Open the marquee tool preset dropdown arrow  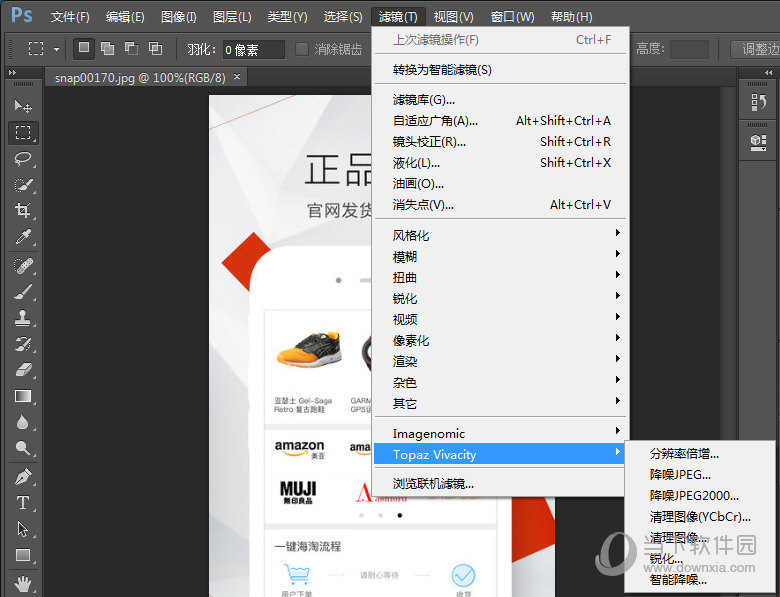click(56, 49)
